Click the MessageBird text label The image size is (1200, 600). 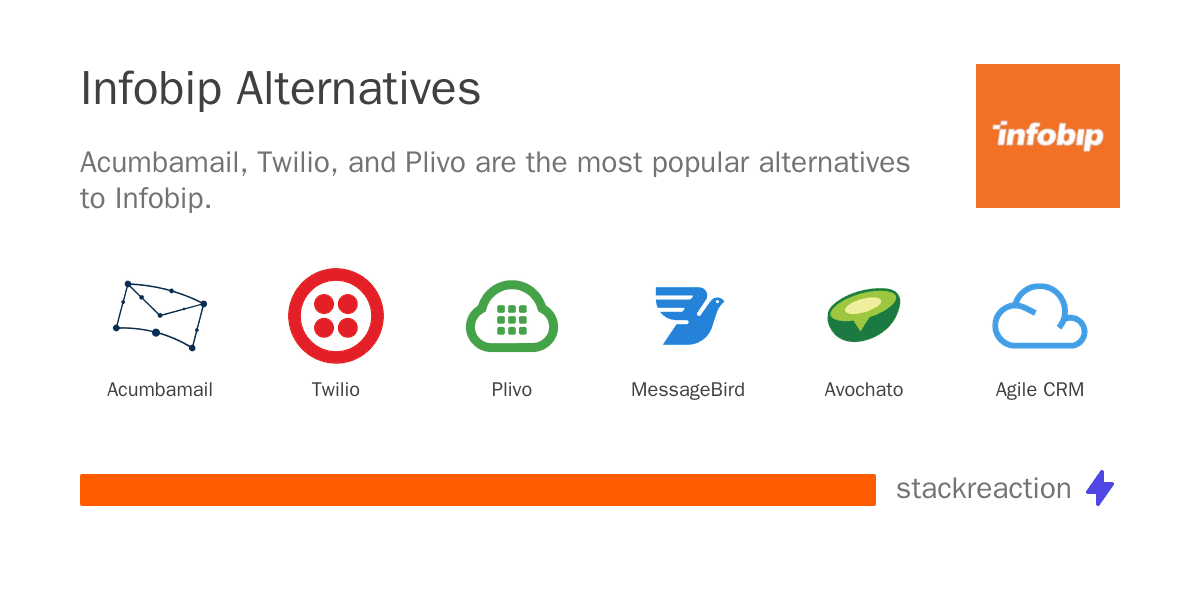point(688,390)
